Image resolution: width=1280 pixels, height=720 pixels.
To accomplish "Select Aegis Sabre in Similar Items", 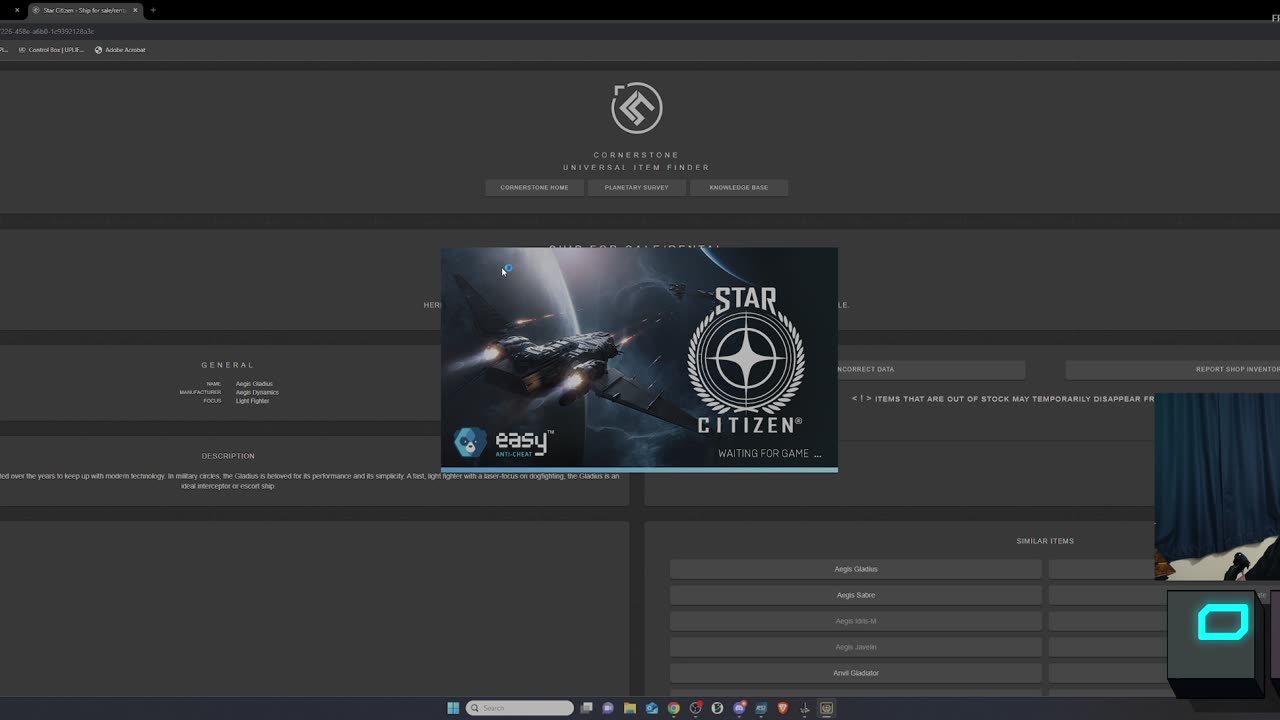I will [855, 595].
